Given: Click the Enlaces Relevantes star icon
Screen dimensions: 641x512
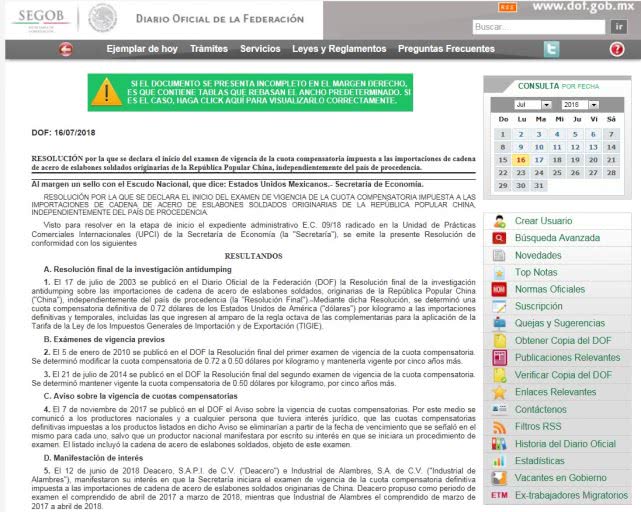Looking at the screenshot, I should (x=499, y=392).
